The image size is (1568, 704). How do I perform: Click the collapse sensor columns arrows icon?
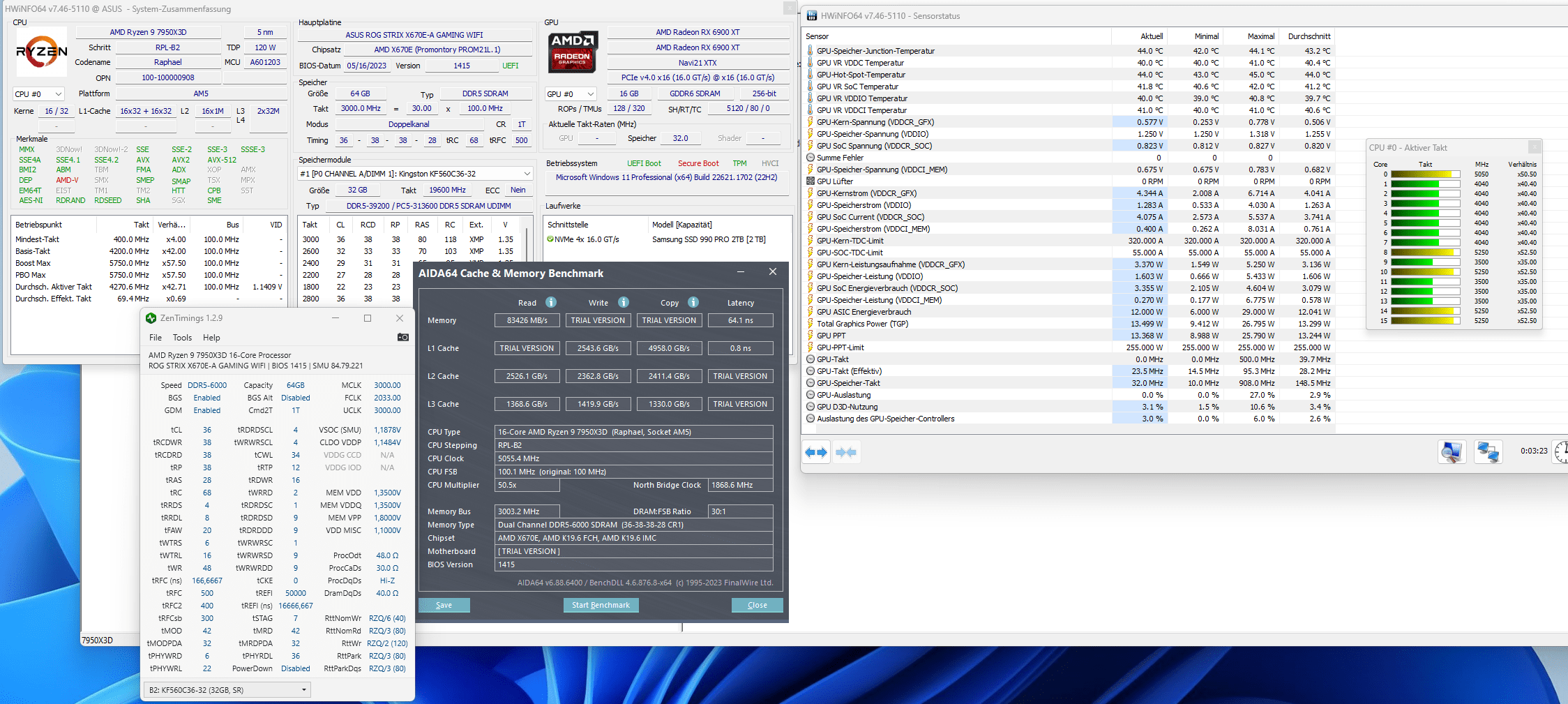click(x=846, y=452)
